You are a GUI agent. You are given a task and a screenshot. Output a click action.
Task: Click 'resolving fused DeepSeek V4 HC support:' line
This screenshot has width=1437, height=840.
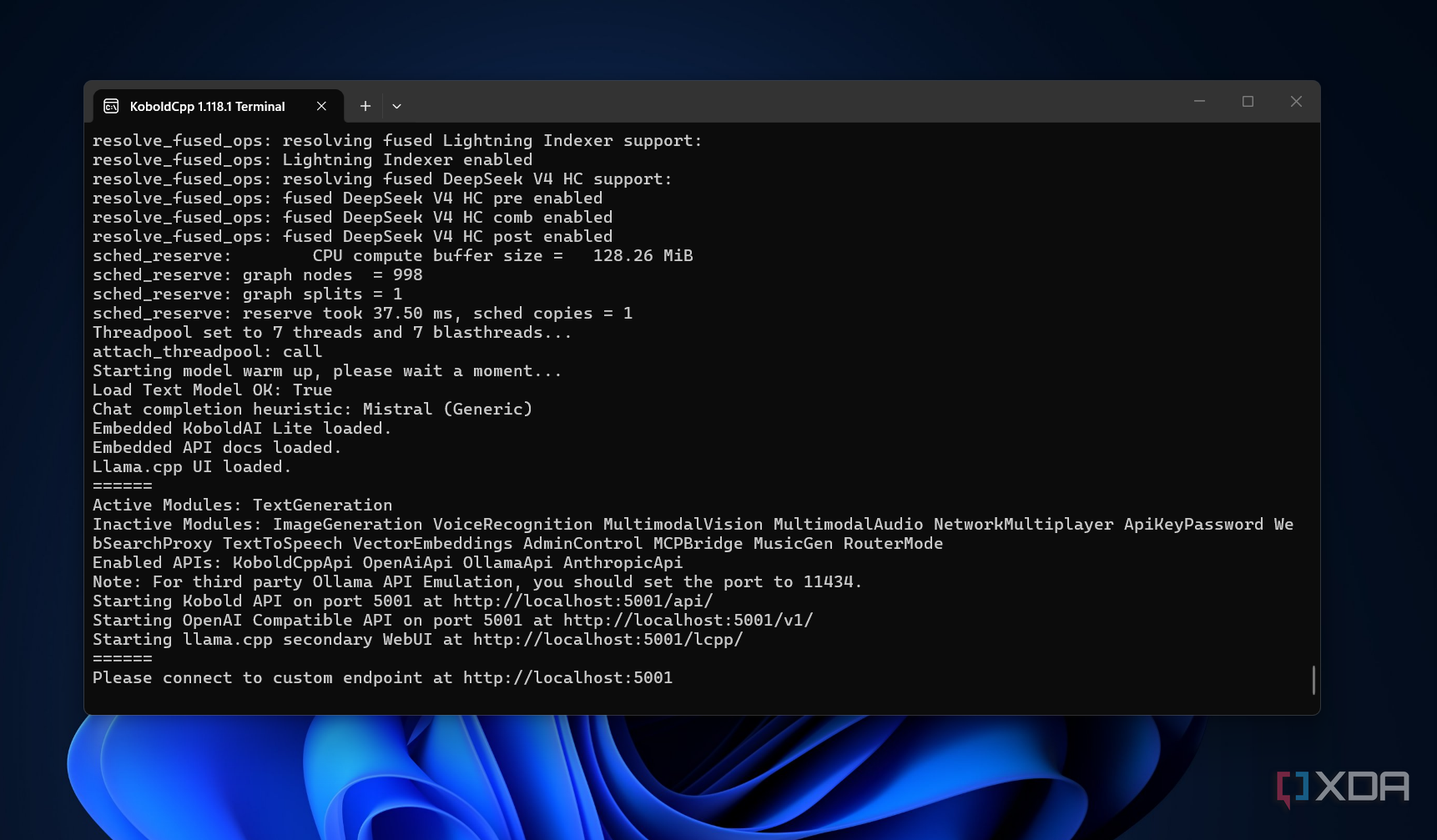(383, 179)
